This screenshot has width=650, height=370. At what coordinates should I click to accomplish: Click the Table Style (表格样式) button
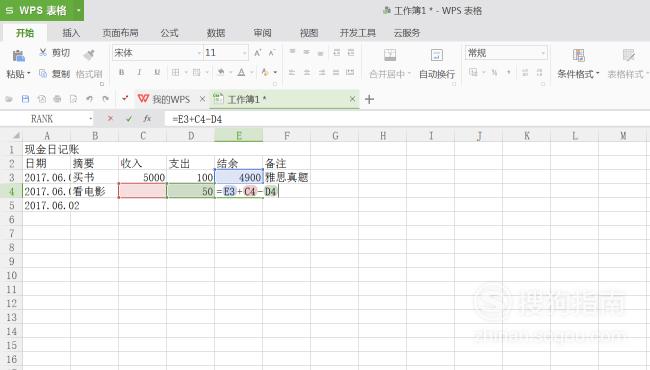click(x=627, y=64)
